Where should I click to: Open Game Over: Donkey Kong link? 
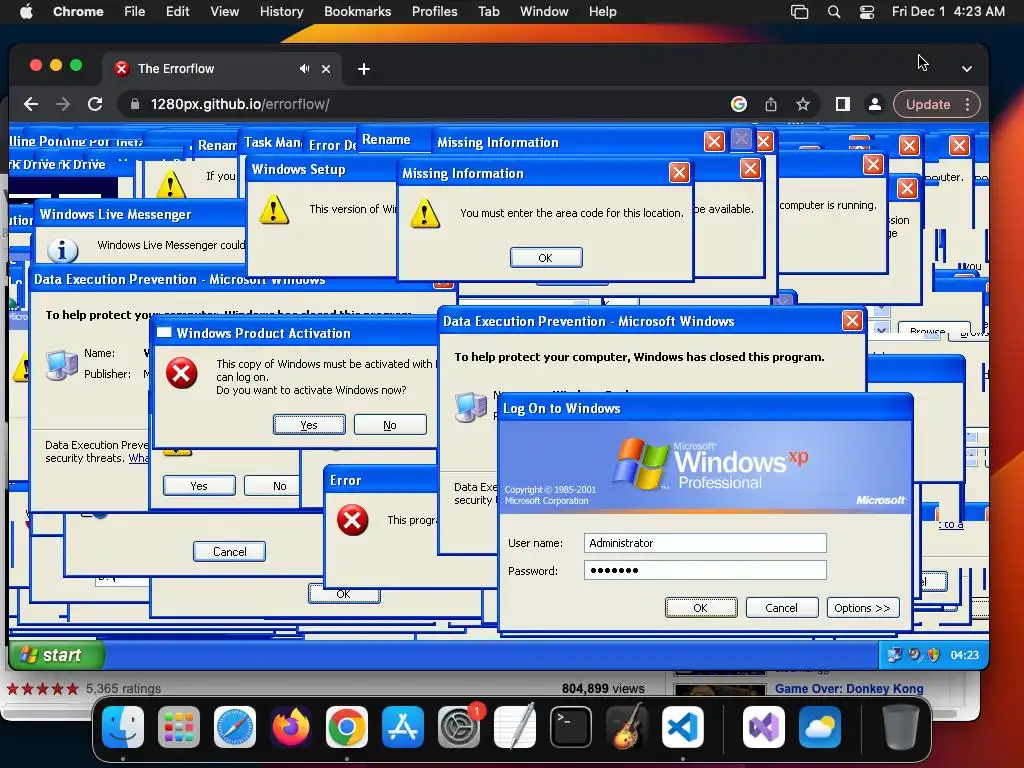pos(849,688)
